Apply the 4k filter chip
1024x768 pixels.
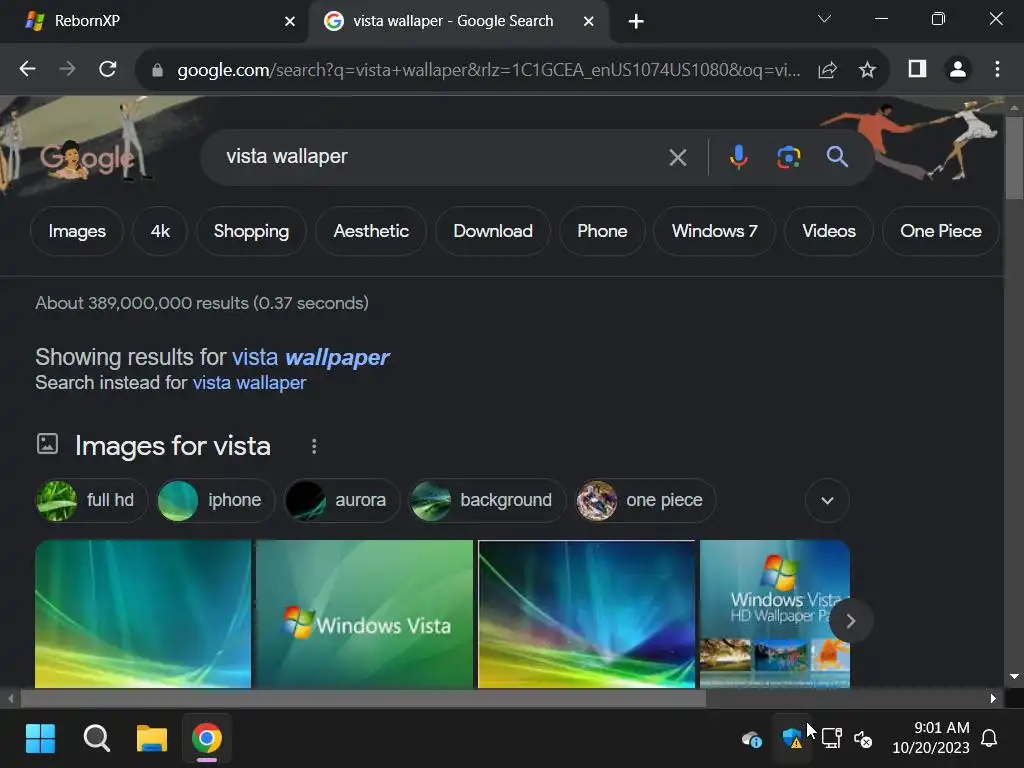point(160,231)
